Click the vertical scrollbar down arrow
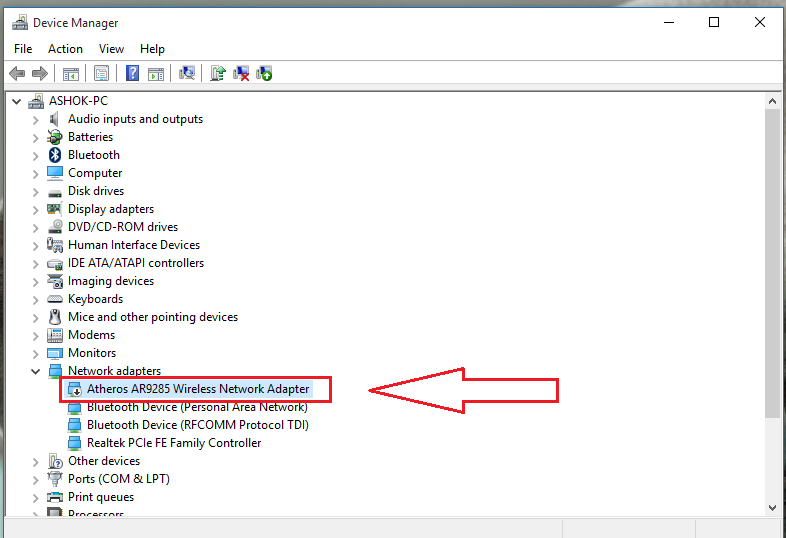The image size is (786, 538). click(772, 508)
